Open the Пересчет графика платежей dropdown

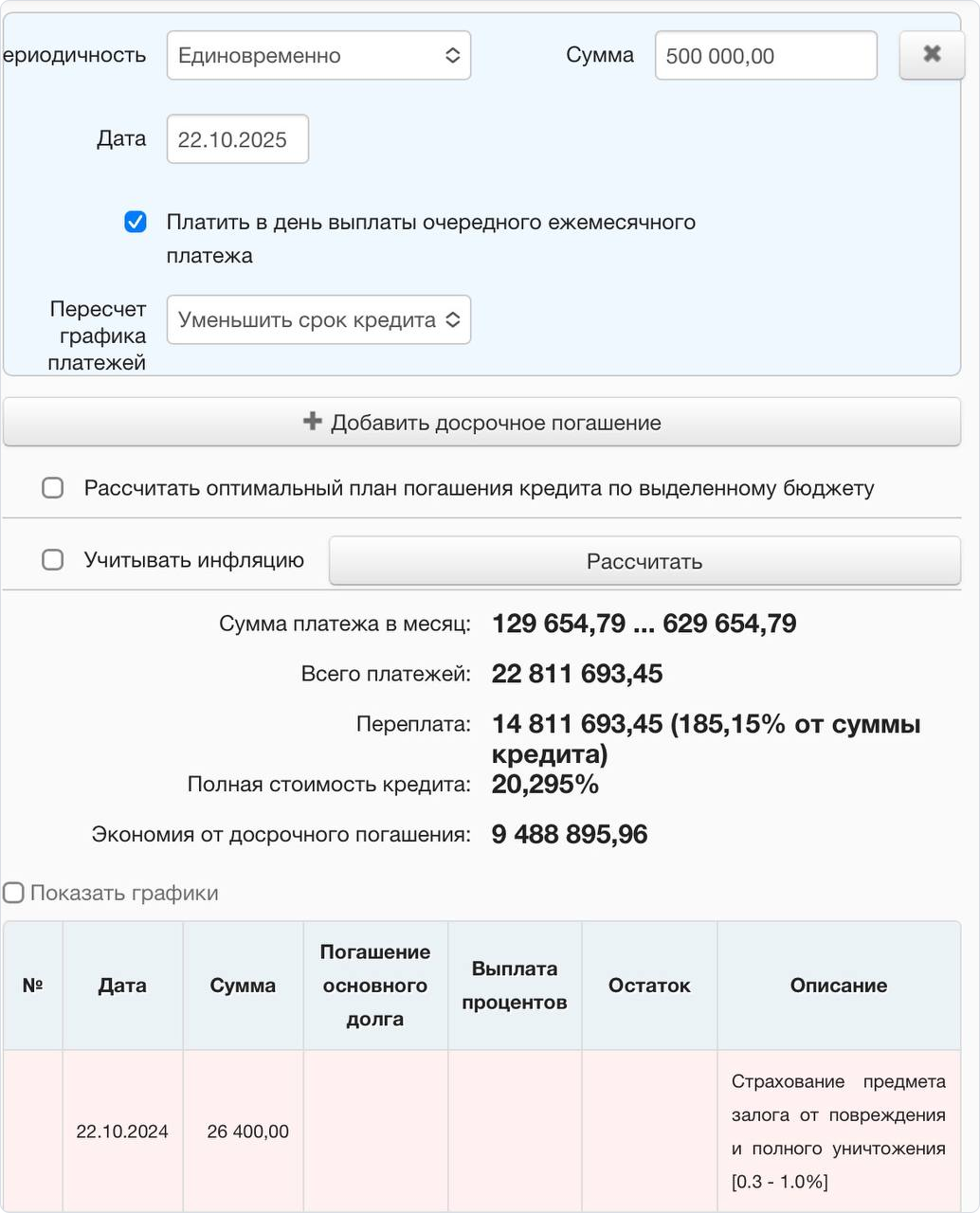coord(318,320)
